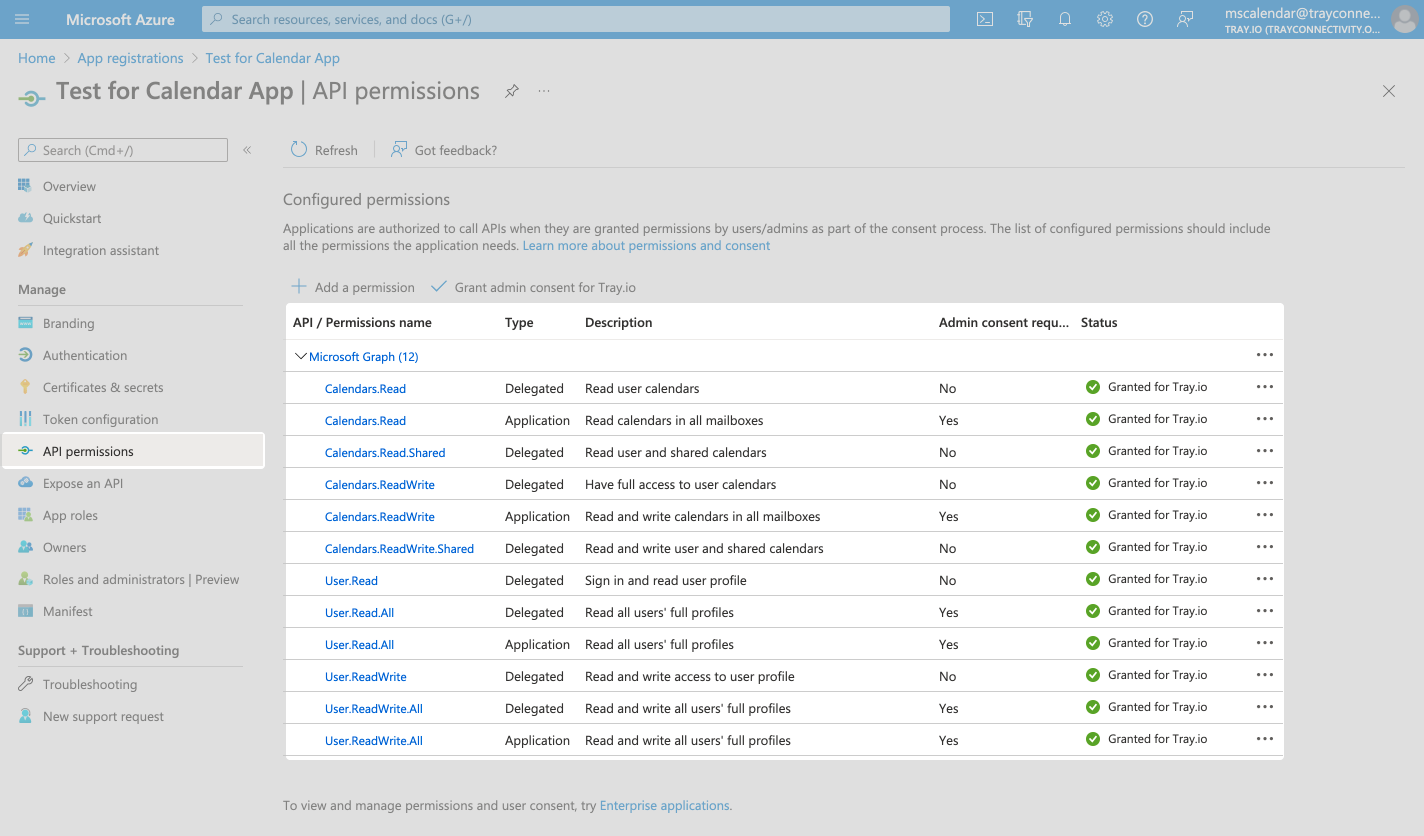Click the green granted status icon for User.Read
Screen dimensions: 1424x836
(x=1092, y=578)
